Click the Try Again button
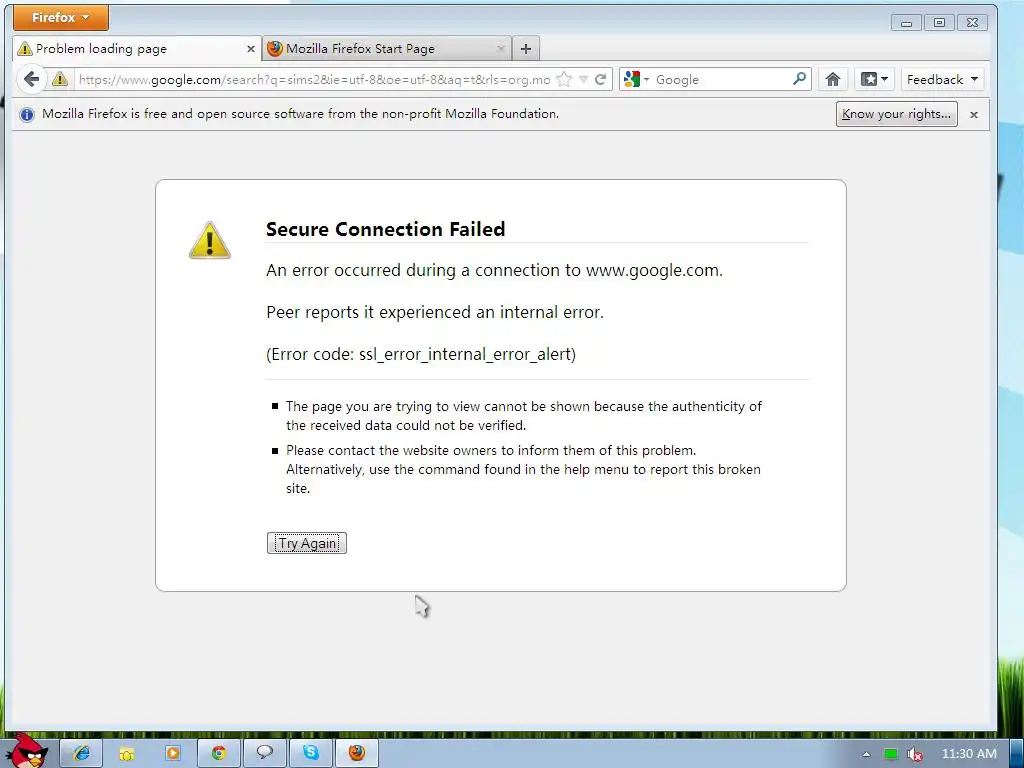1024x768 pixels. [307, 543]
